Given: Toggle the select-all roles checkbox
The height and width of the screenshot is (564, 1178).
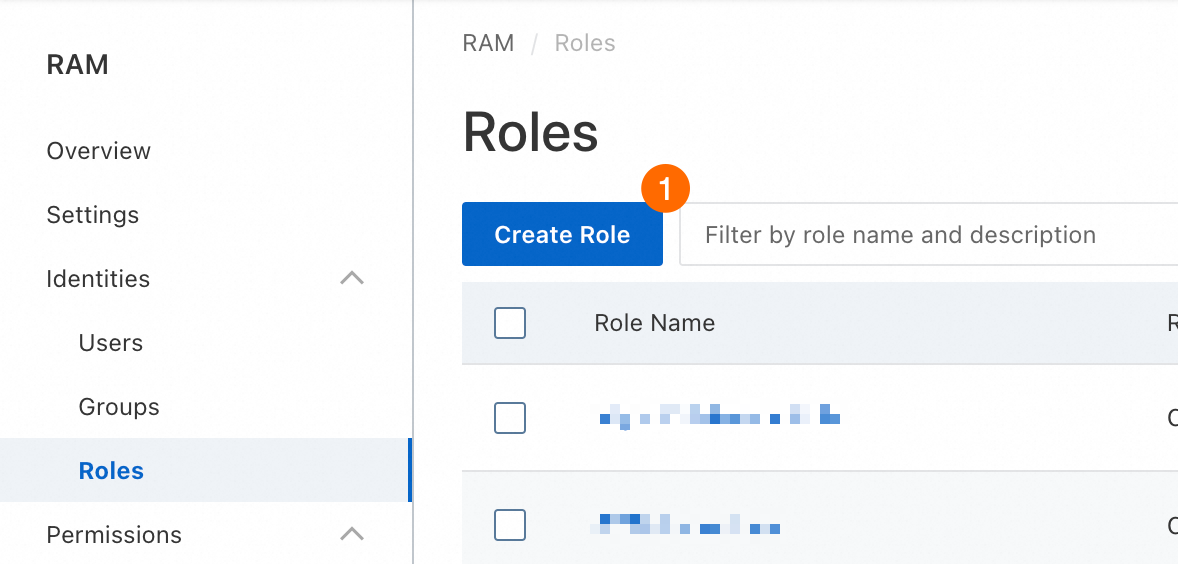Looking at the screenshot, I should pos(510,323).
